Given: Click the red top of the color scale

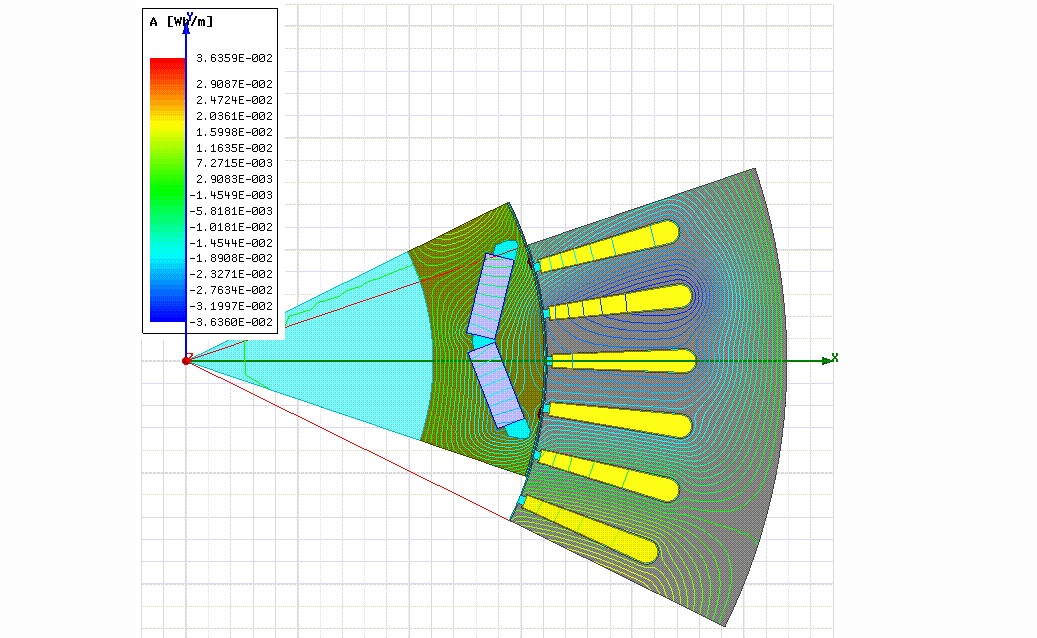Looking at the screenshot, I should tap(167, 63).
